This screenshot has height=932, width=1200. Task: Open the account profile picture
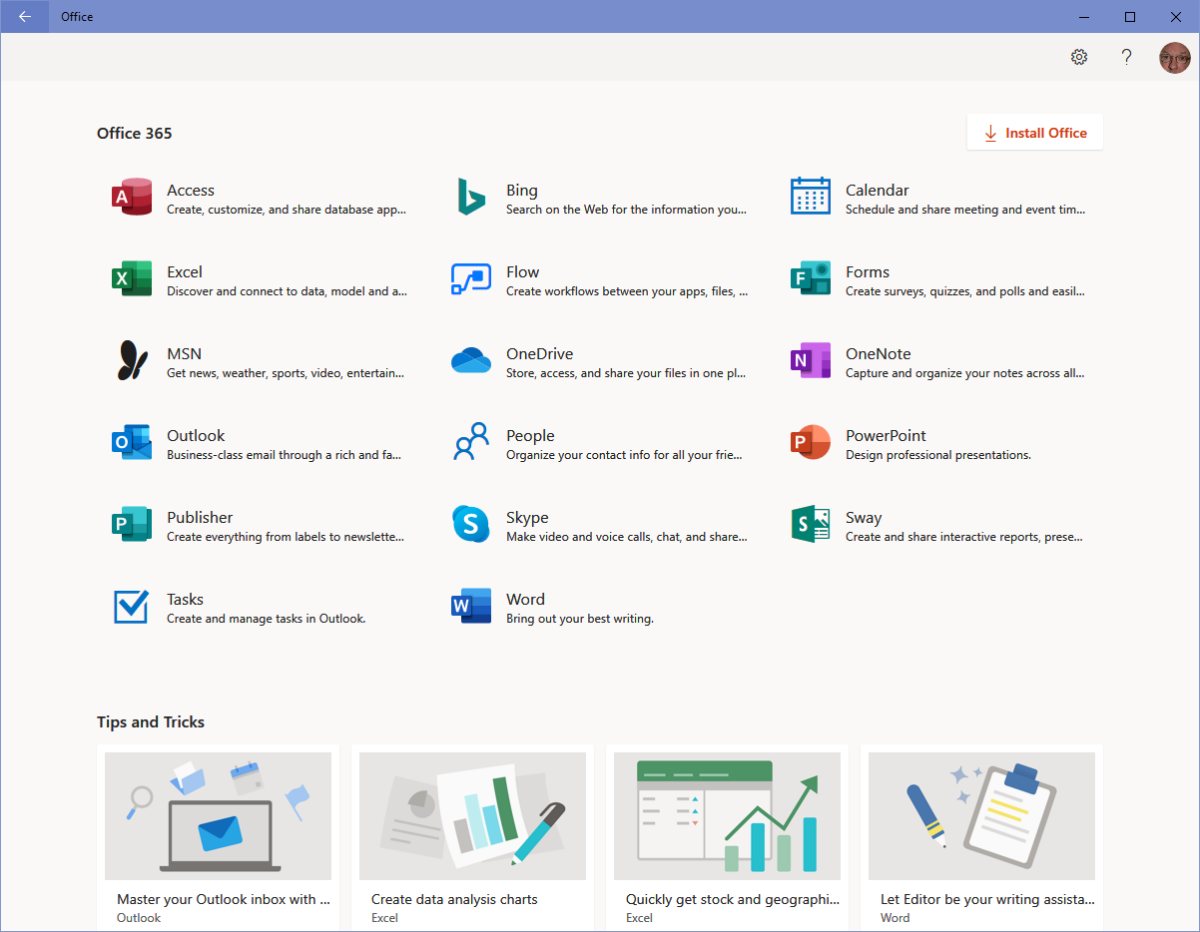[x=1175, y=57]
